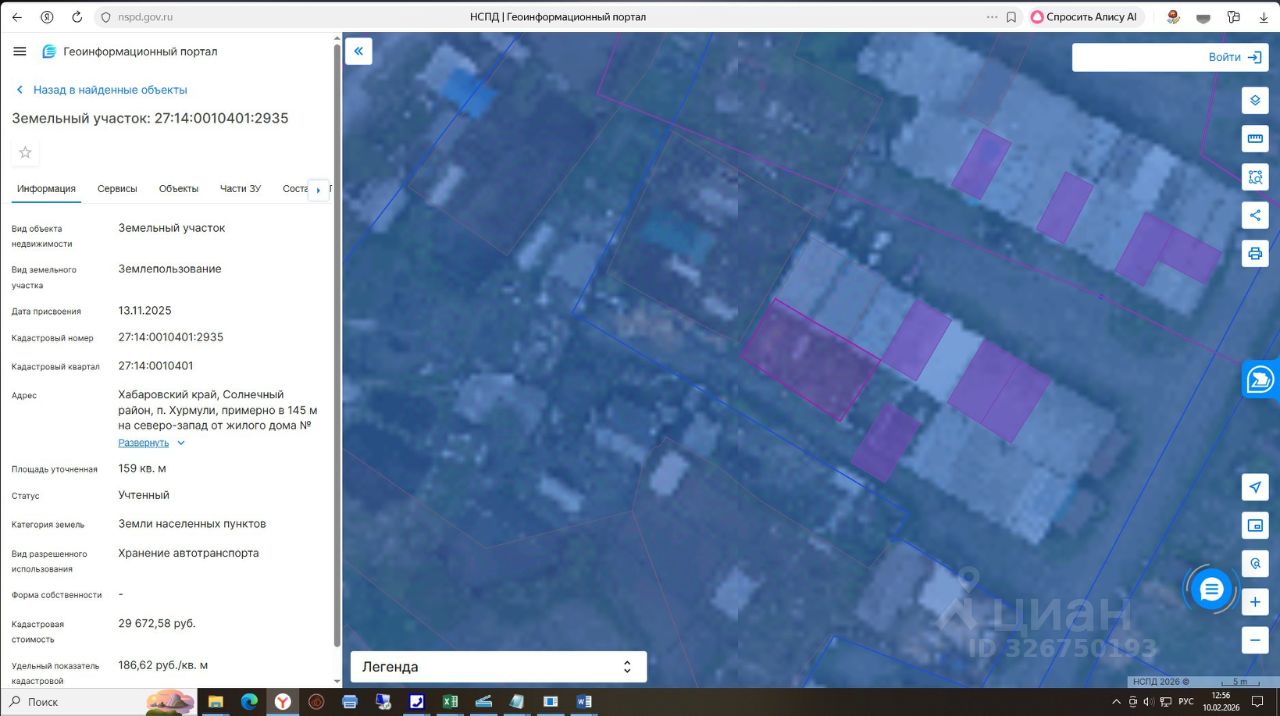Go back in the browser
The height and width of the screenshot is (716, 1280).
point(16,17)
